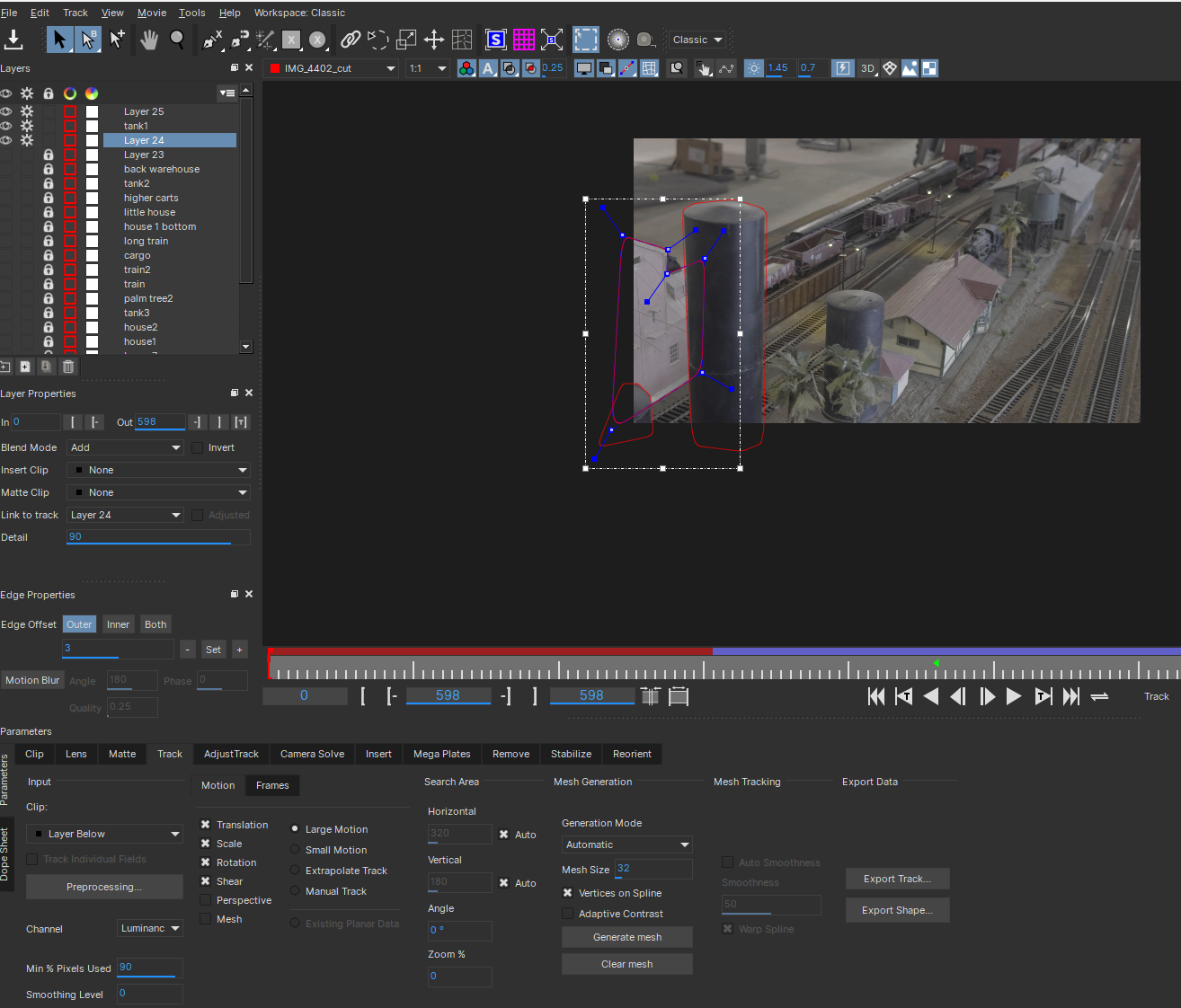This screenshot has height=1008, width=1181.
Task: Select the Pick tool arrow
Action: coord(59,40)
